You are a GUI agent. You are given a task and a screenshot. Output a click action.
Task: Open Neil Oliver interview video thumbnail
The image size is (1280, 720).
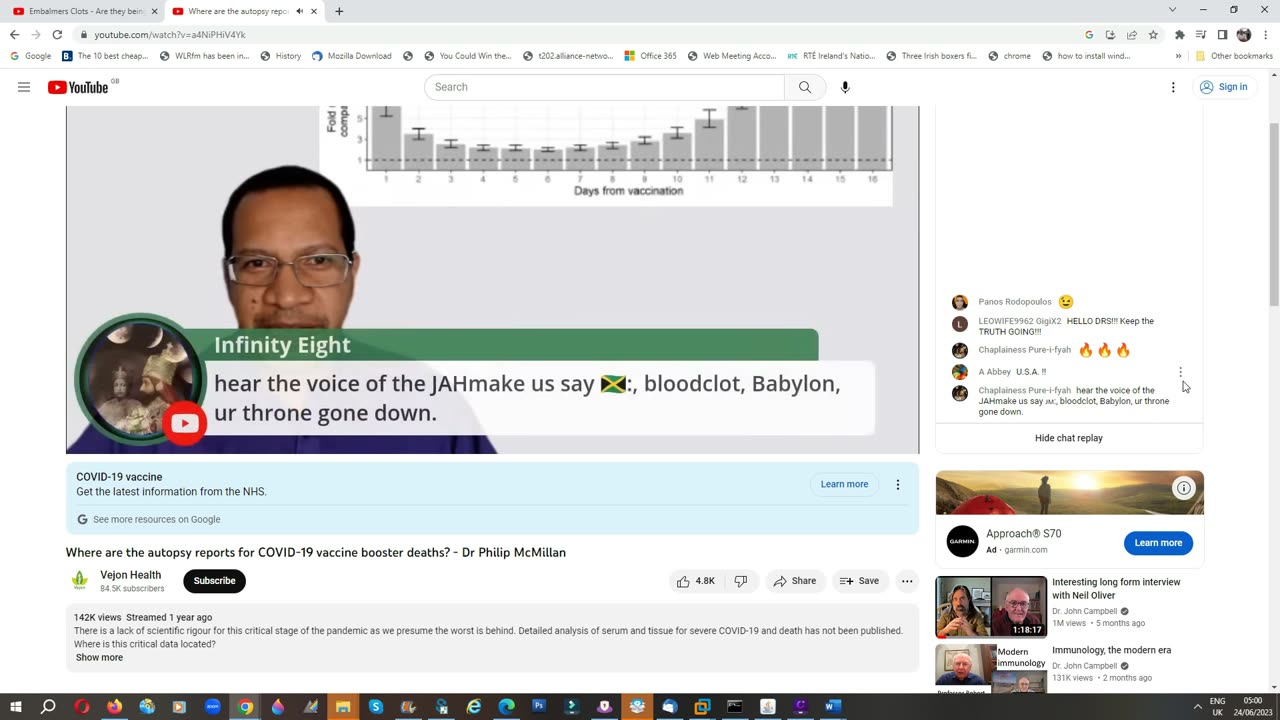pyautogui.click(x=991, y=607)
